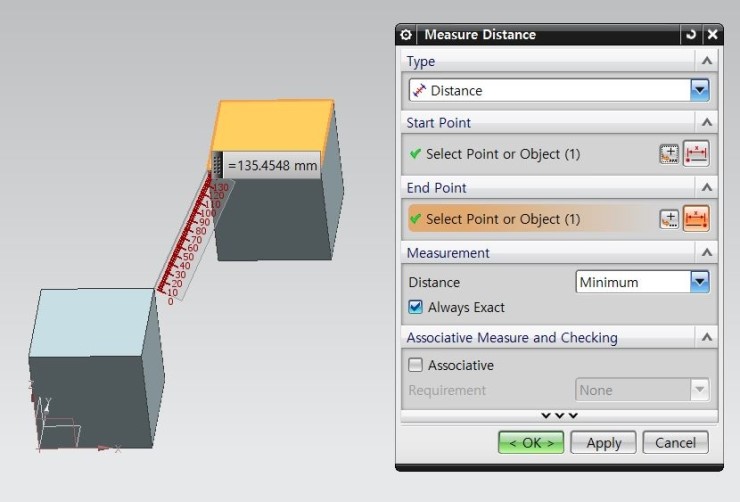Screen dimensions: 740x502
Task: Collapse the Start Point section
Action: pyautogui.click(x=707, y=123)
